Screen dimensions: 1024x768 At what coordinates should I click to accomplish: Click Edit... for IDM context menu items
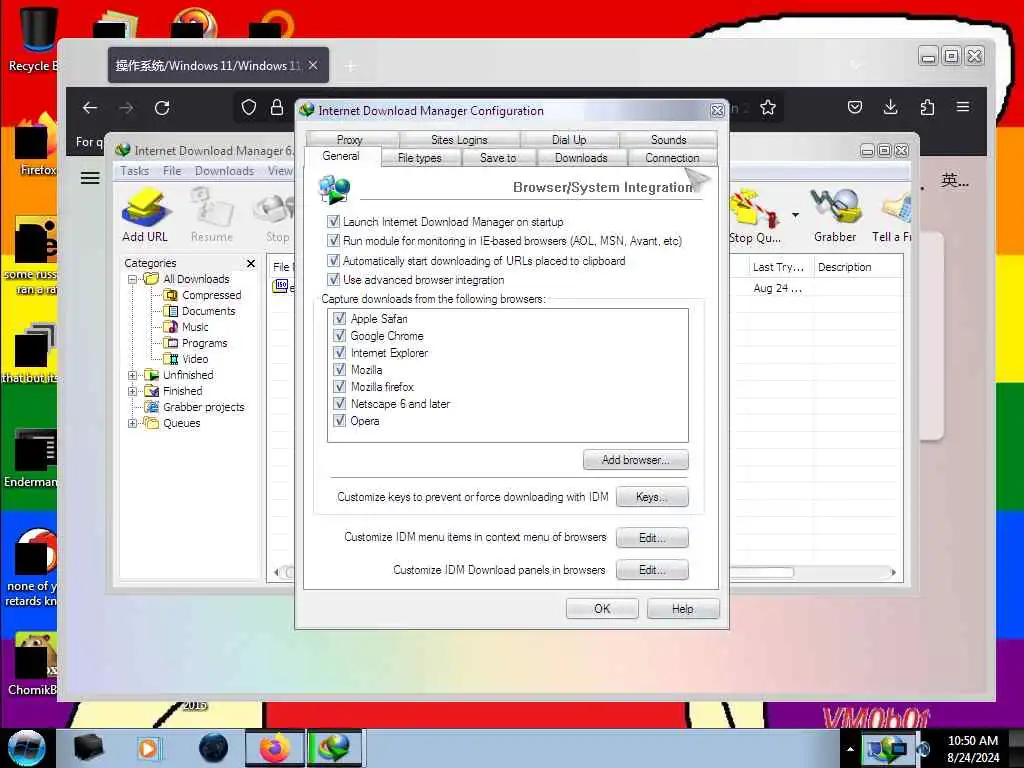652,537
